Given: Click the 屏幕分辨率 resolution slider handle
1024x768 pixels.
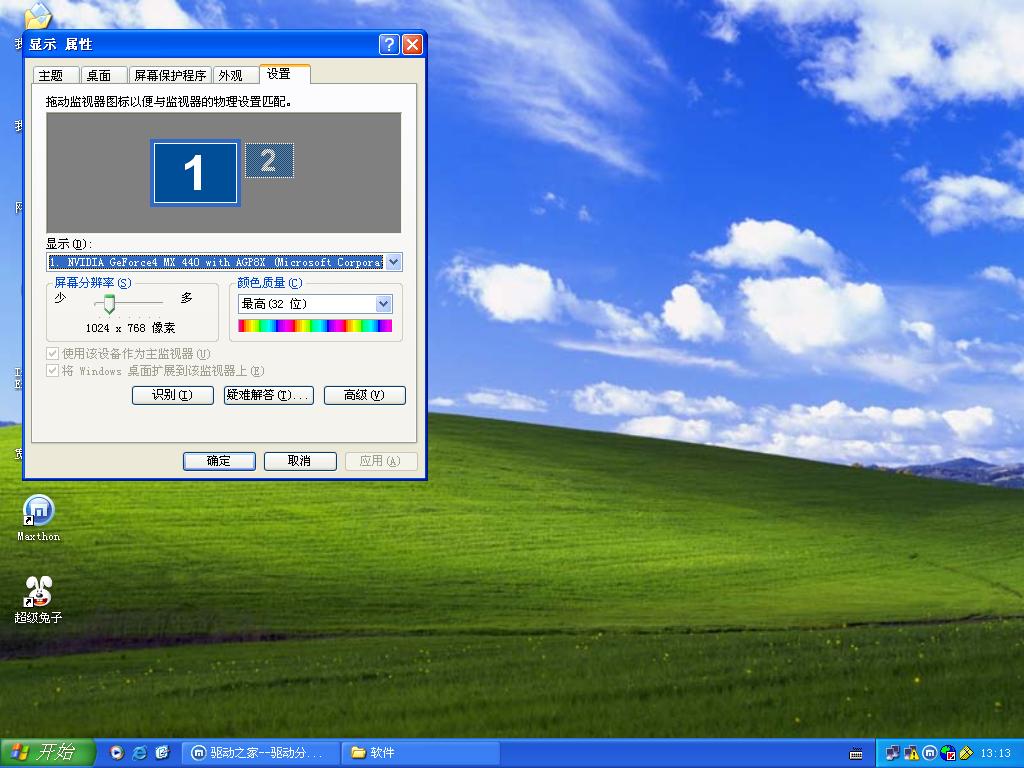Looking at the screenshot, I should tap(109, 304).
